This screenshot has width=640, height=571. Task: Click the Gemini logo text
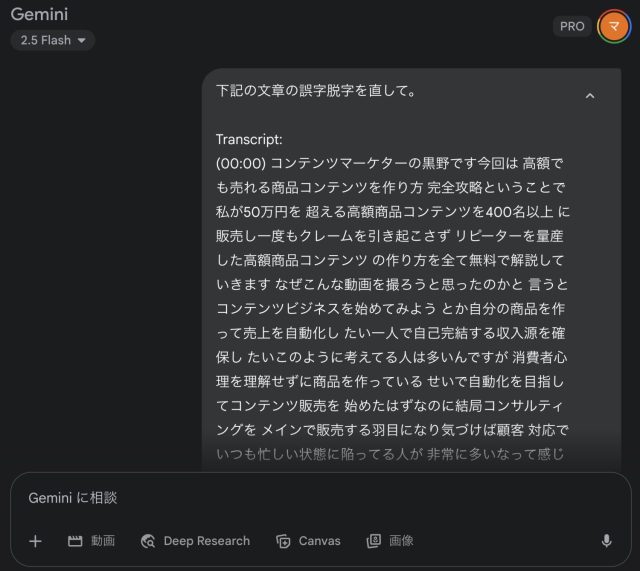(46, 16)
